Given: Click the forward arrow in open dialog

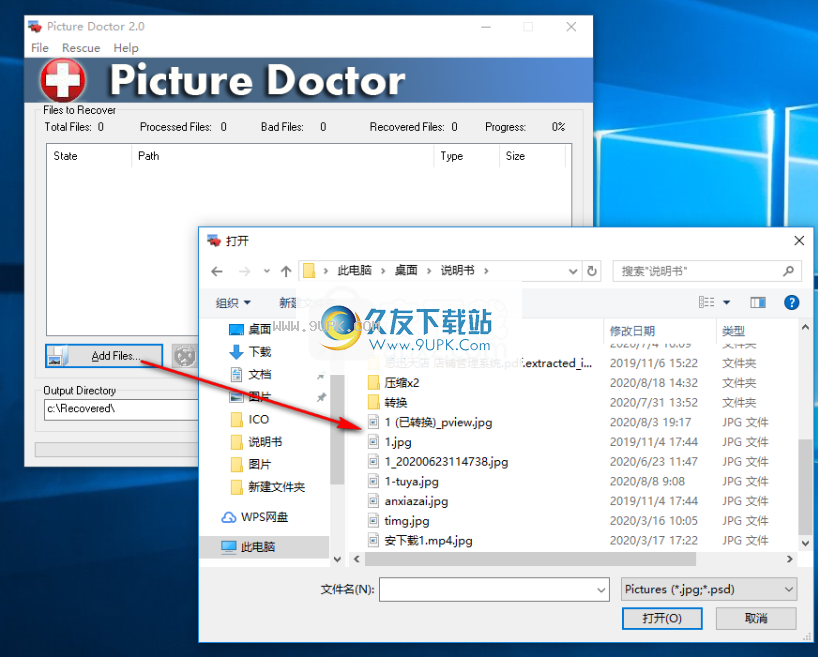Looking at the screenshot, I should (244, 271).
